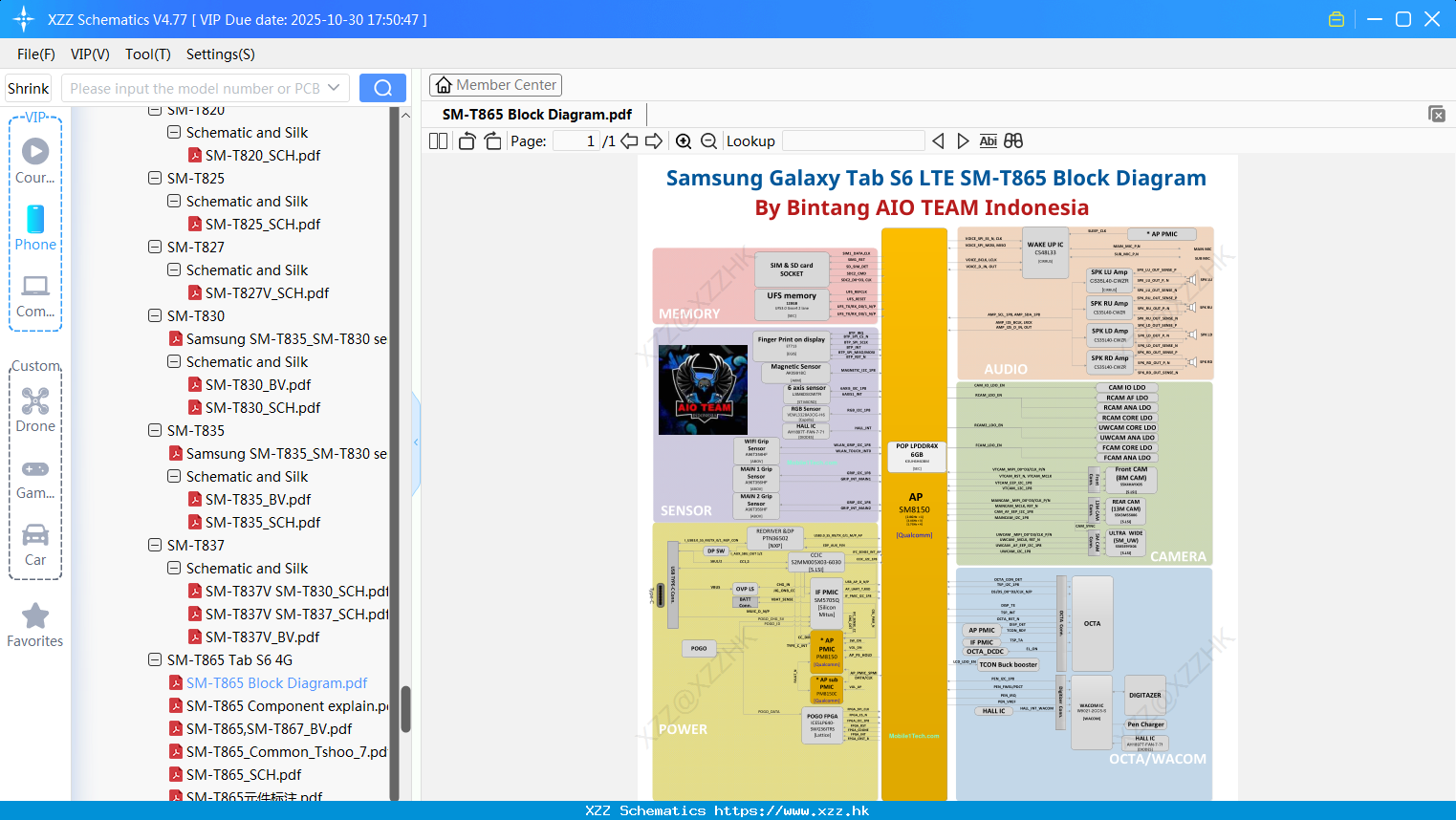
Task: Rotate page counterclockwise
Action: tap(467, 140)
